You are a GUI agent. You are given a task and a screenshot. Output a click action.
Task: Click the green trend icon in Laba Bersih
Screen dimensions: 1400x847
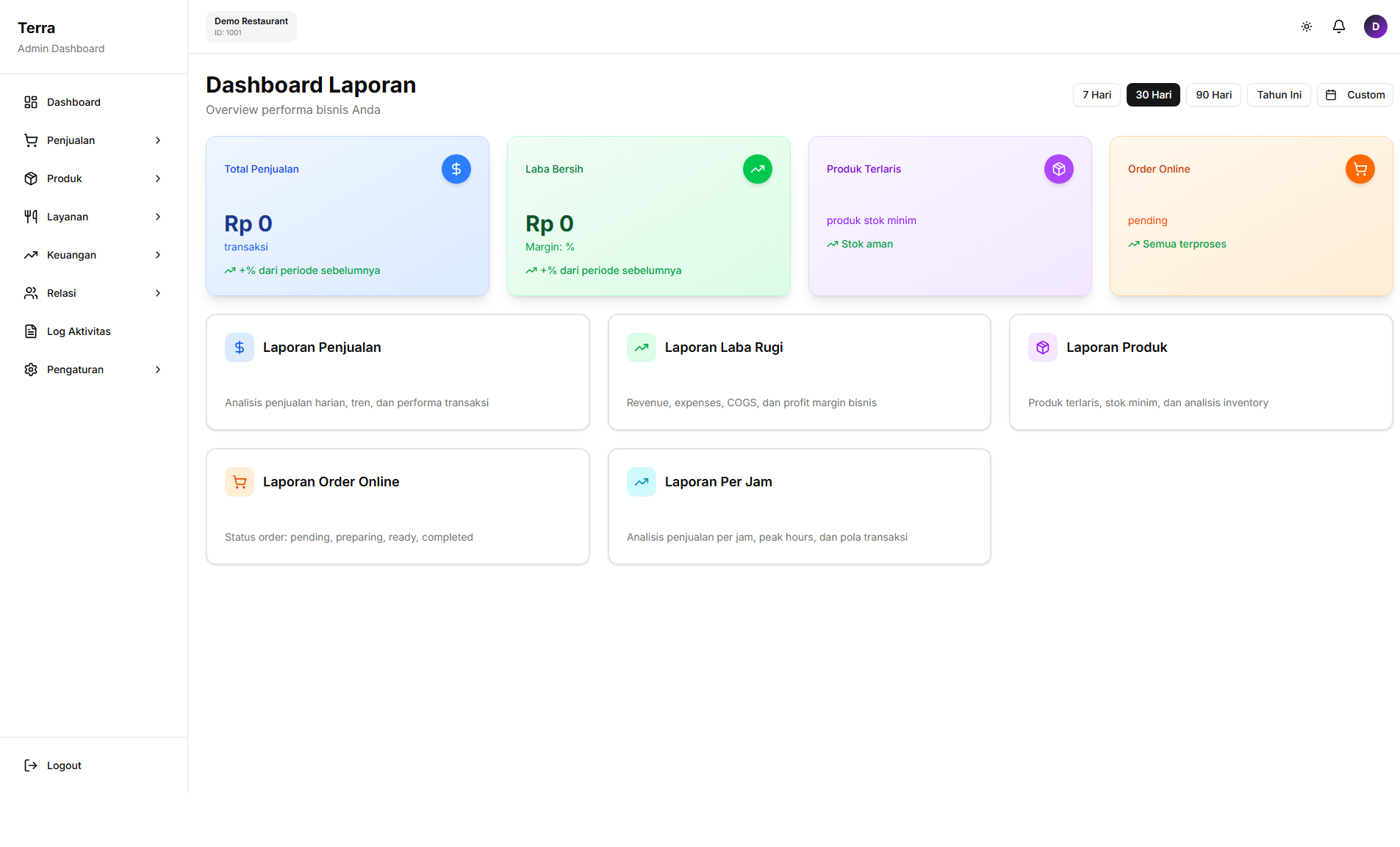click(757, 169)
